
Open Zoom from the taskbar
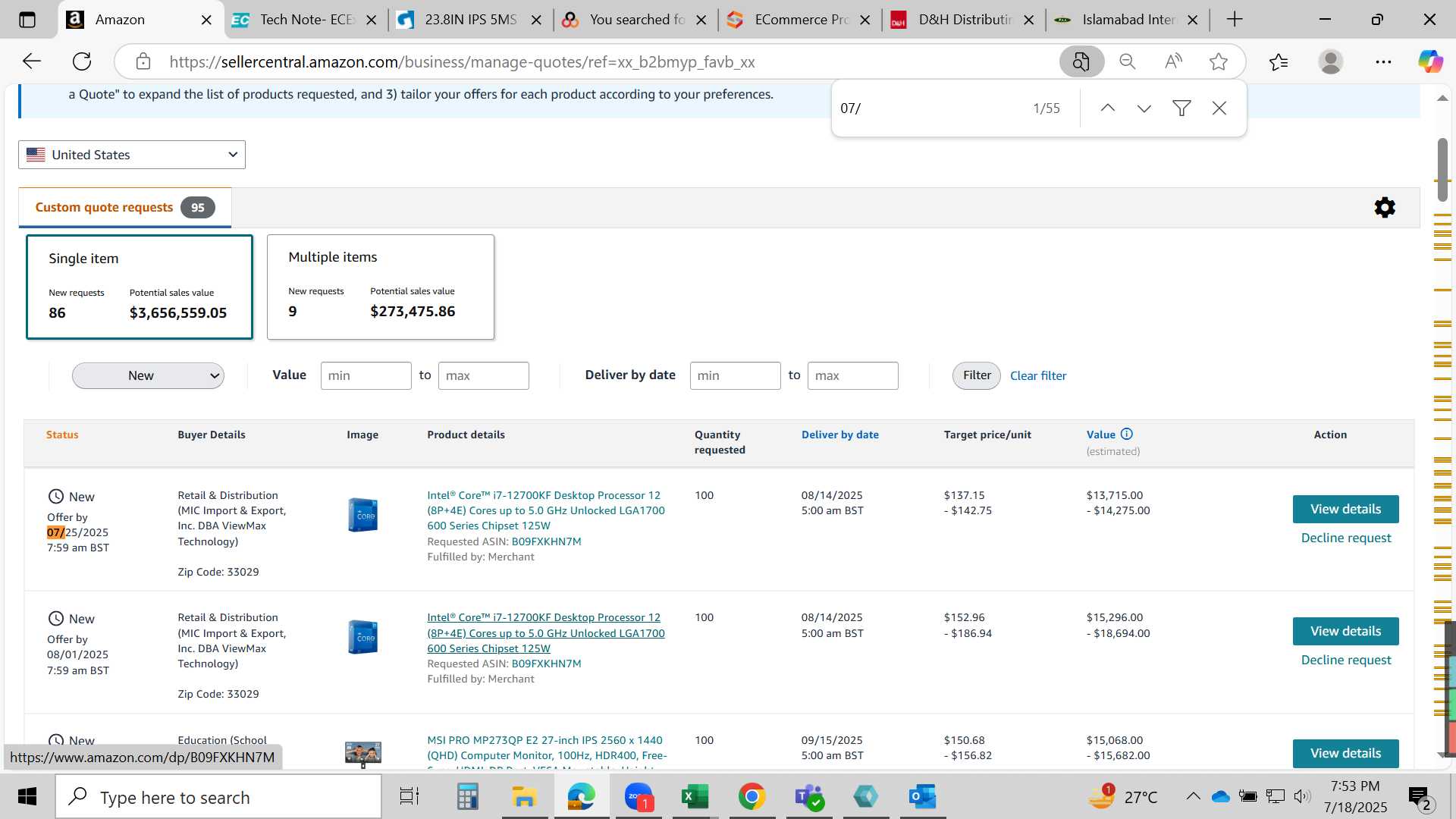click(x=639, y=796)
